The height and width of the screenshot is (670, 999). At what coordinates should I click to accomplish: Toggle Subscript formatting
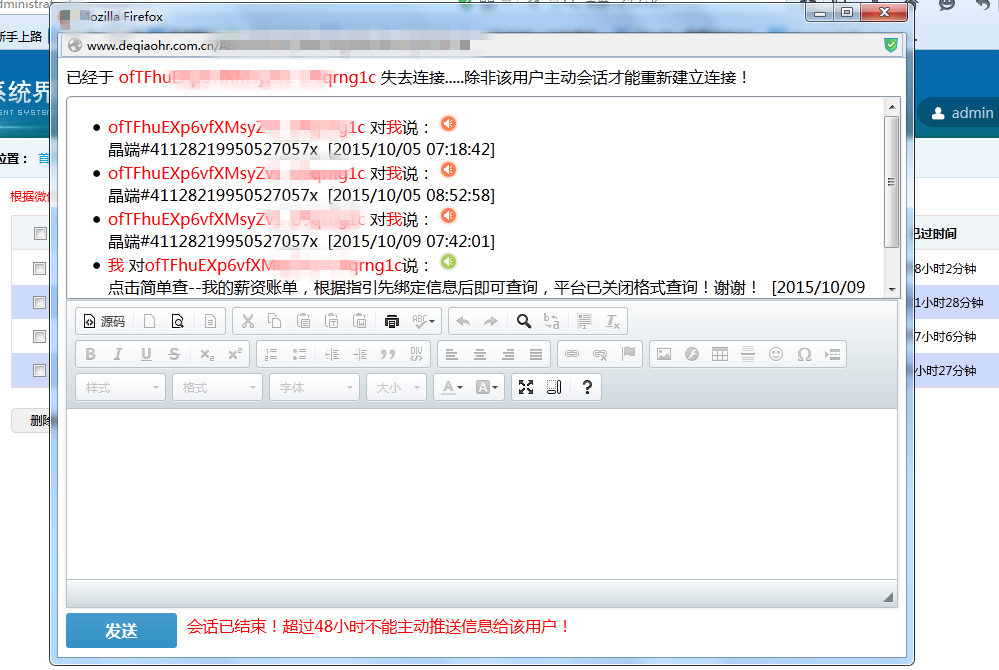pyautogui.click(x=206, y=355)
